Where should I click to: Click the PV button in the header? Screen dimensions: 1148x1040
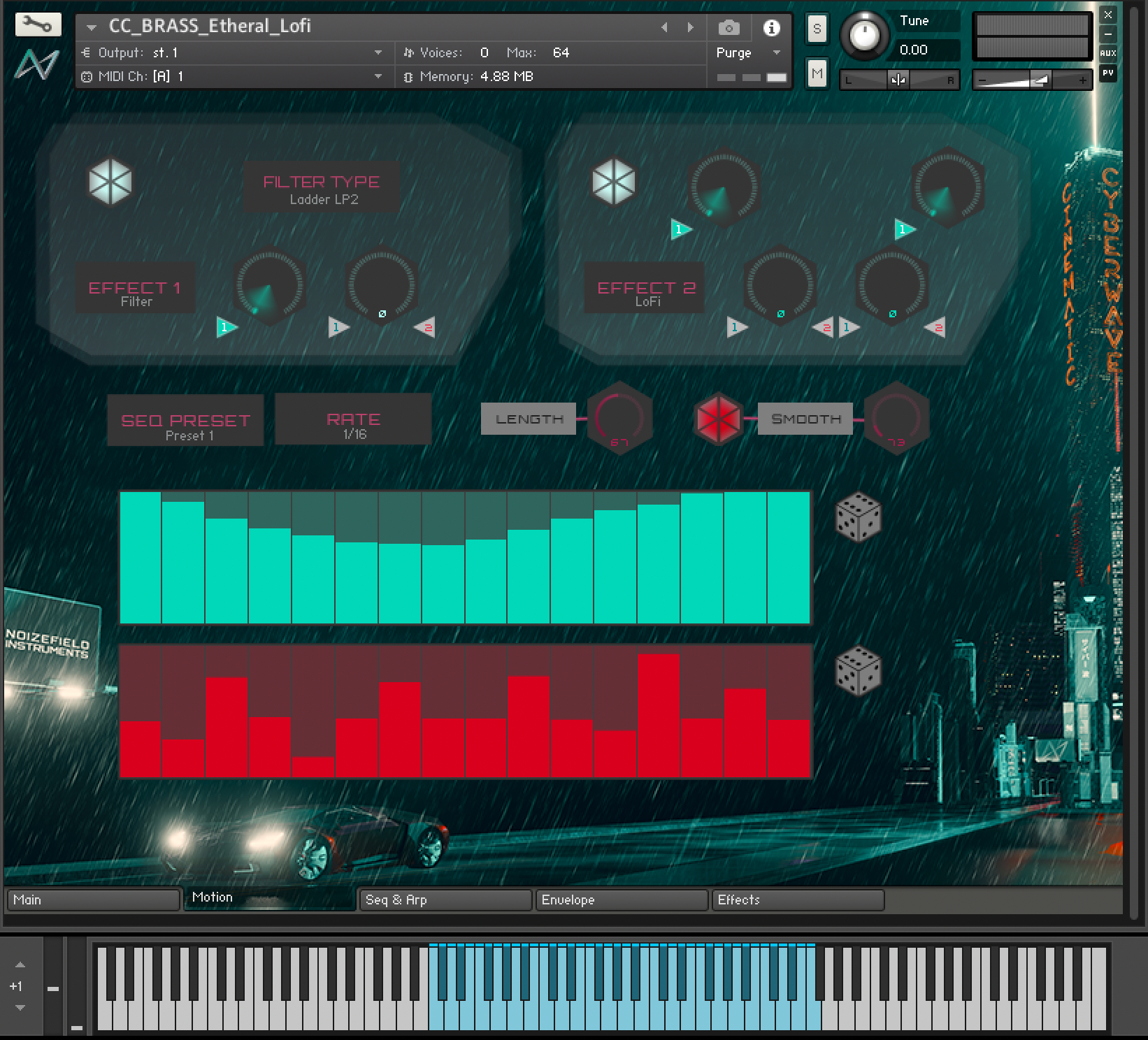(x=1107, y=73)
